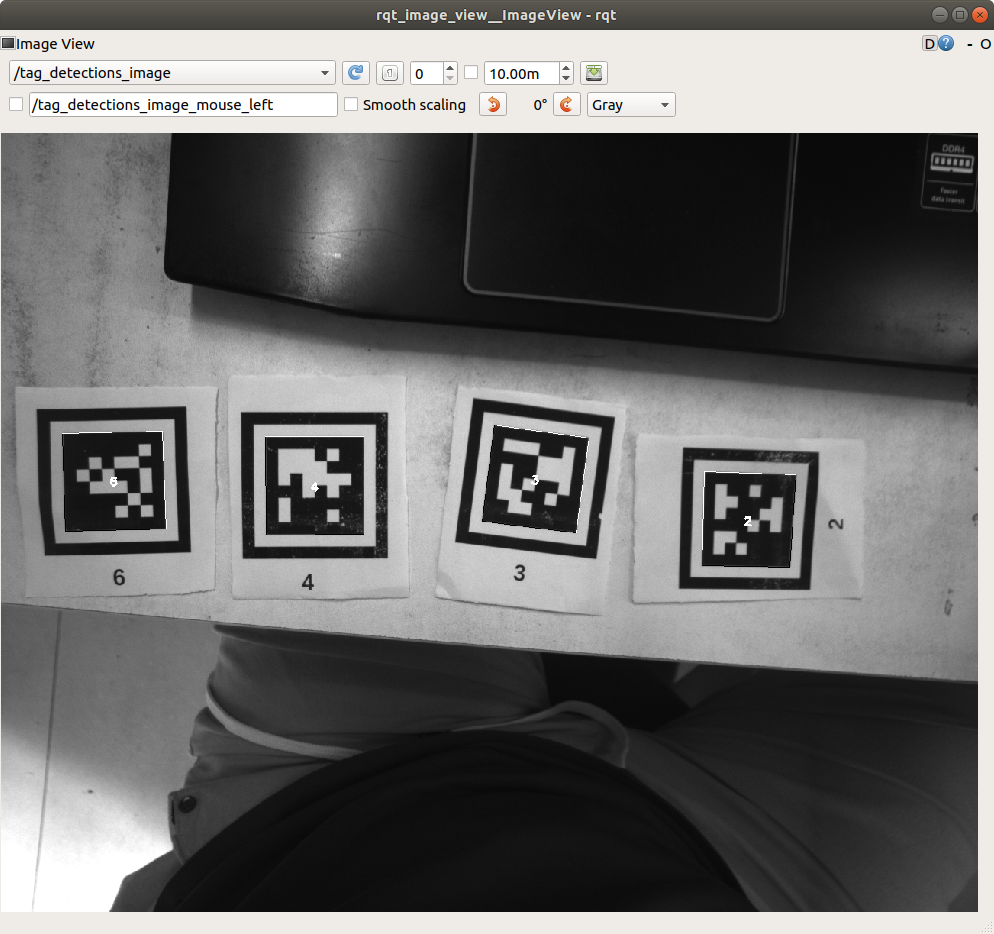Refresh the image topics list

tap(356, 73)
